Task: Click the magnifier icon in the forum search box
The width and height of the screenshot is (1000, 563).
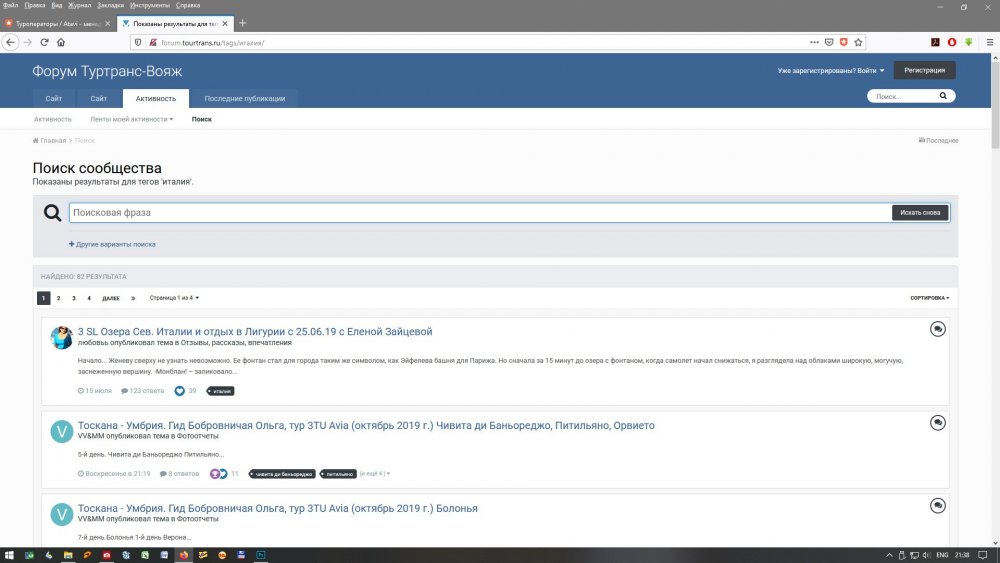Action: (942, 97)
